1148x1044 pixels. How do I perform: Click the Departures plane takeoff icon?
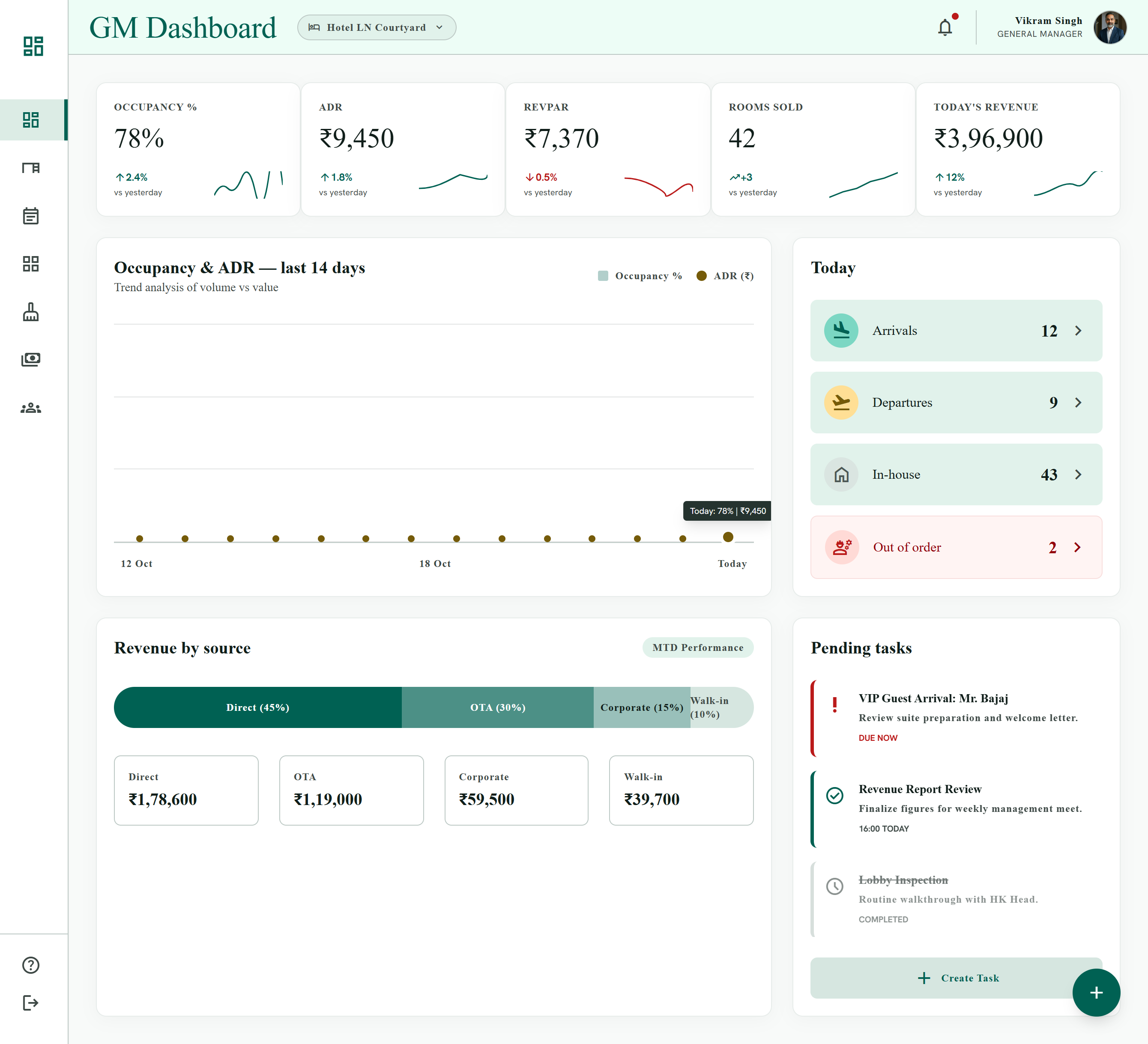(841, 403)
